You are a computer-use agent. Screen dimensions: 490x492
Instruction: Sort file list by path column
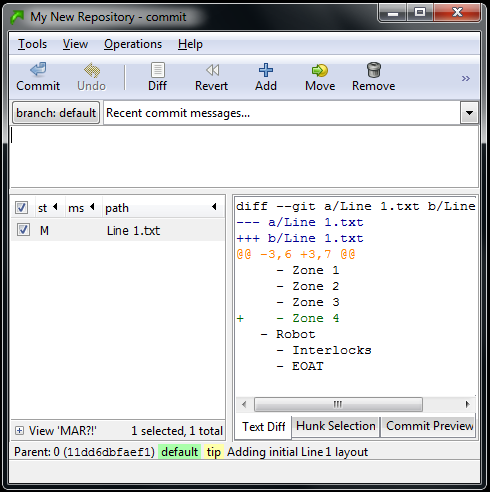pos(163,208)
